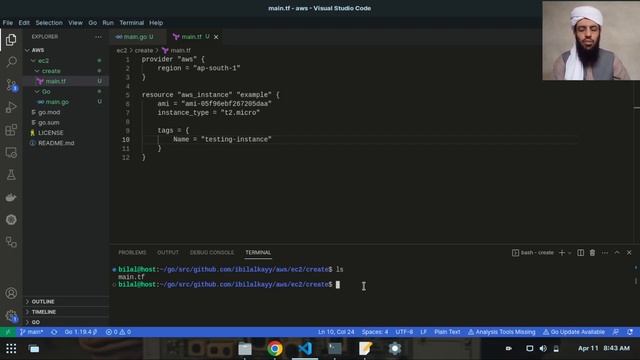Switch to the PROBLEMS panel tab
Image resolution: width=640 pixels, height=360 pixels.
(x=132, y=253)
